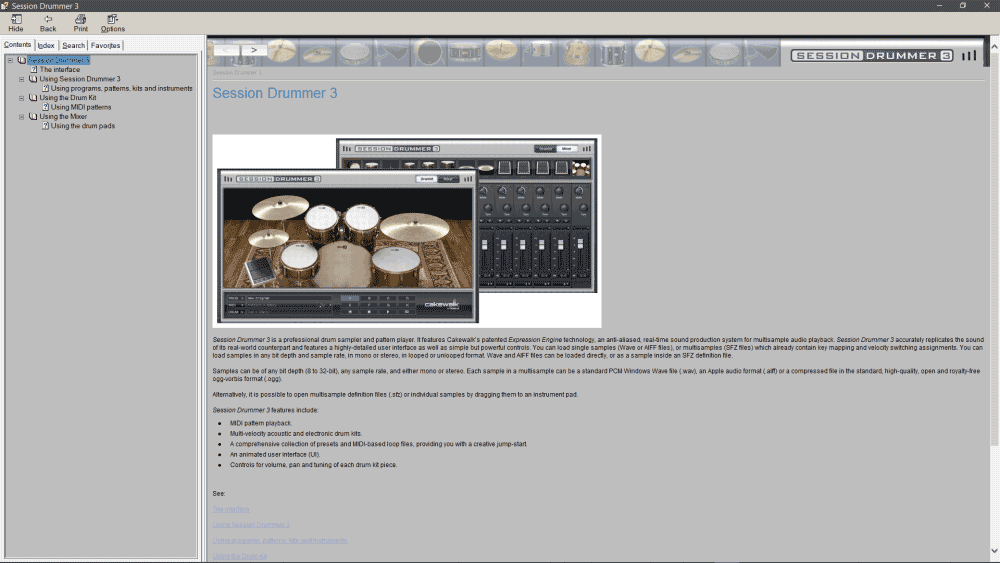
Task: Open the Options toolbar menu
Action: tap(113, 23)
